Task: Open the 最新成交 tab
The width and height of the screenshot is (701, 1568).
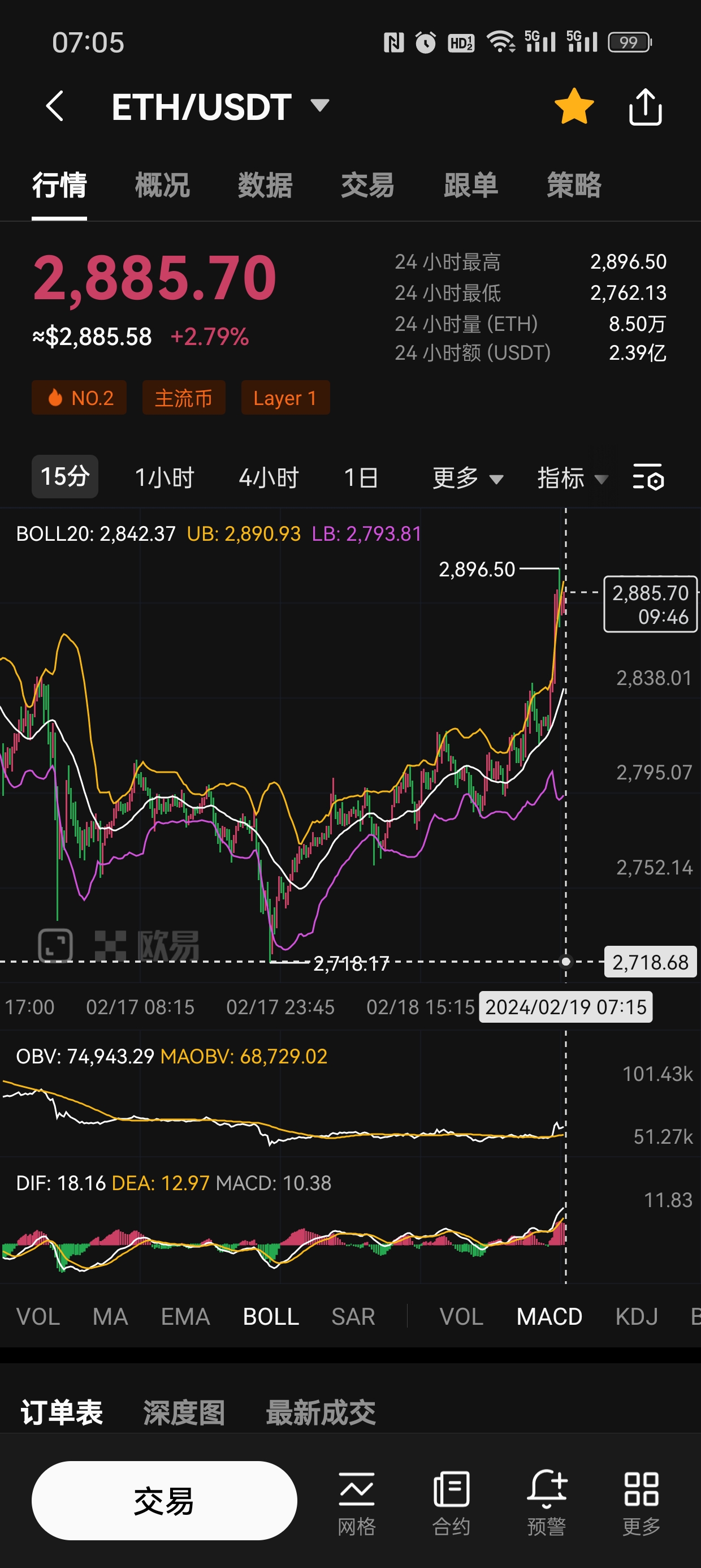Action: click(321, 1412)
